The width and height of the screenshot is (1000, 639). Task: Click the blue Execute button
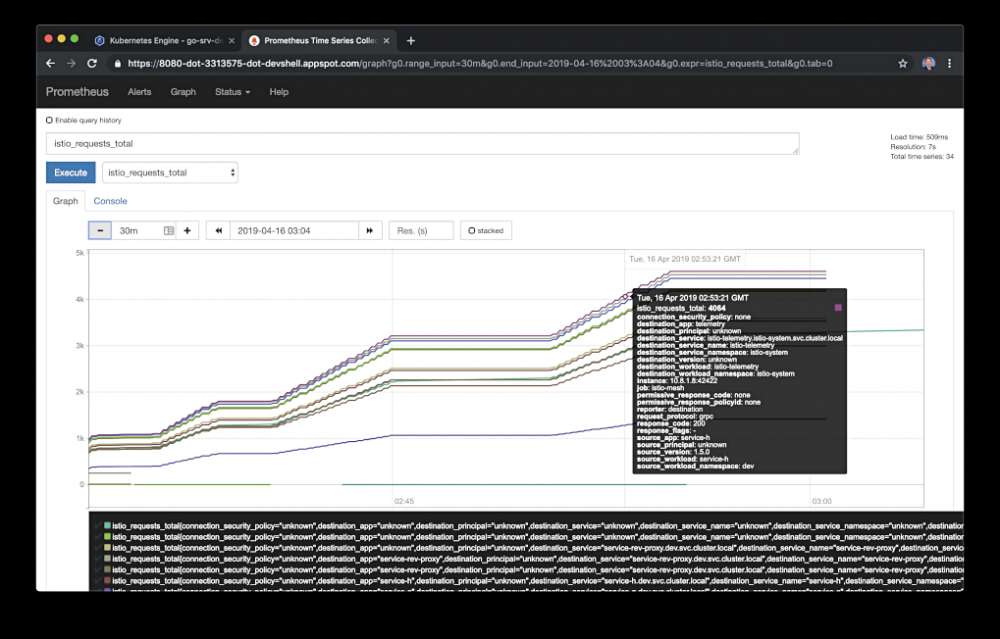[x=70, y=172]
